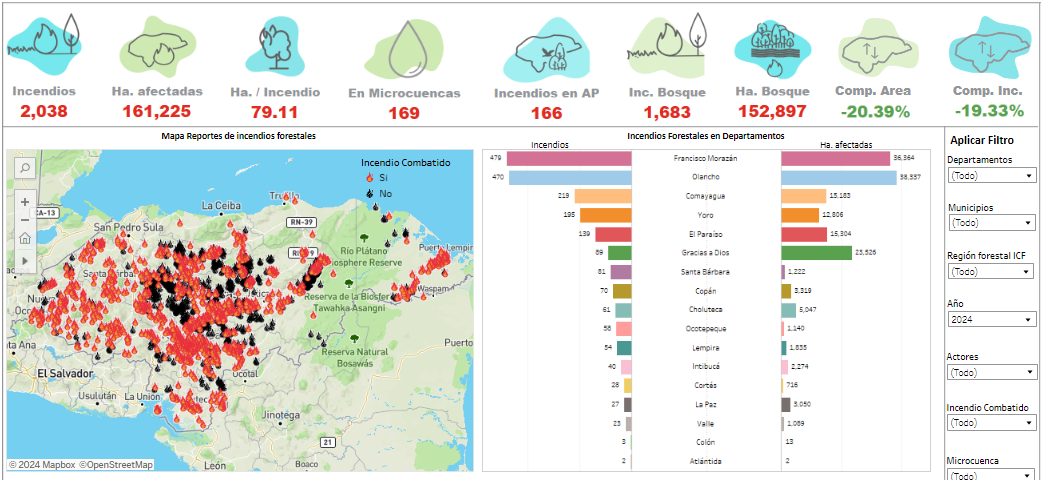
Task: Click the Incendios value 2,038
Action: click(x=44, y=111)
